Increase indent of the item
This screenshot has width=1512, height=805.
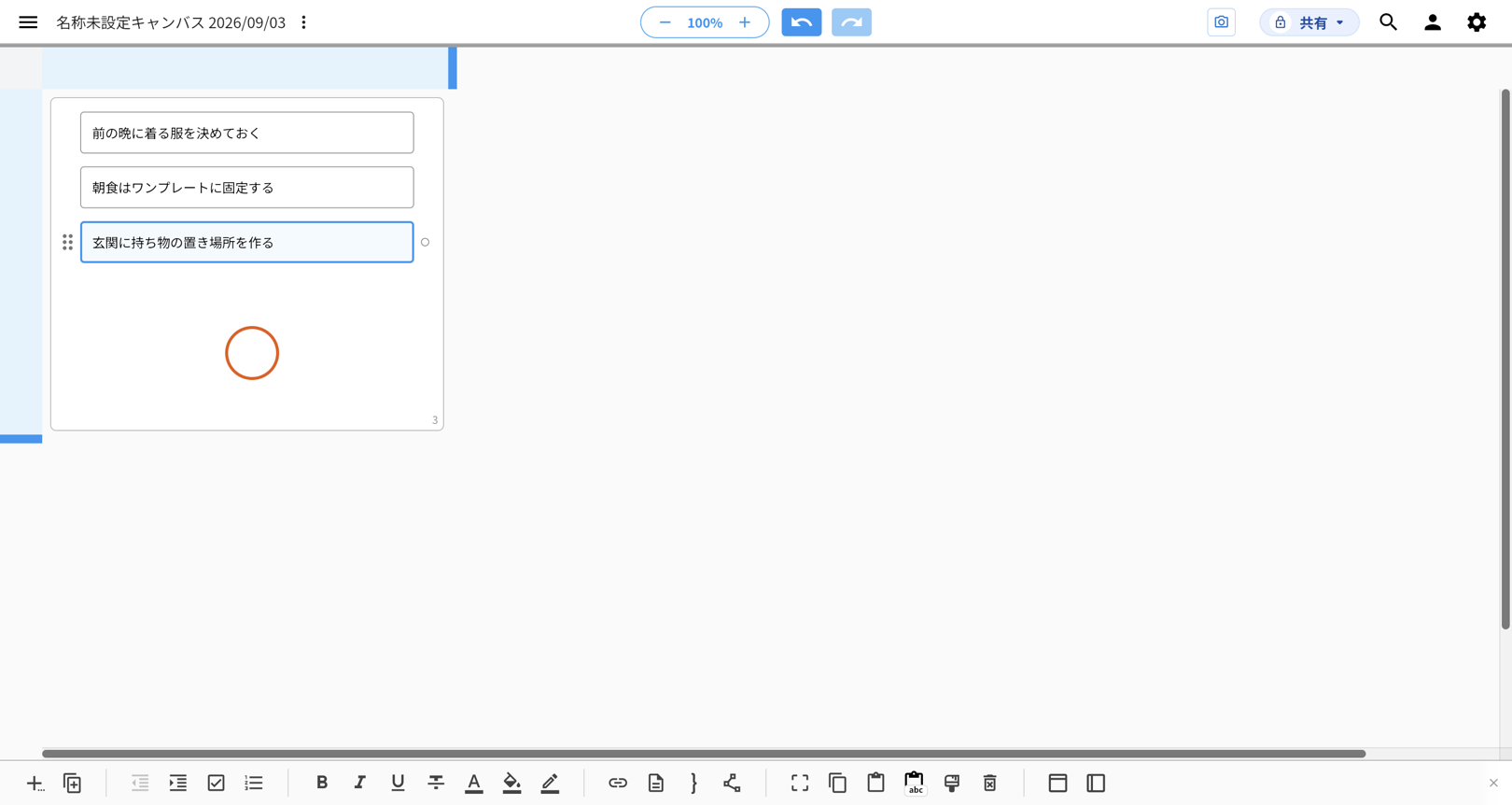pyautogui.click(x=178, y=784)
